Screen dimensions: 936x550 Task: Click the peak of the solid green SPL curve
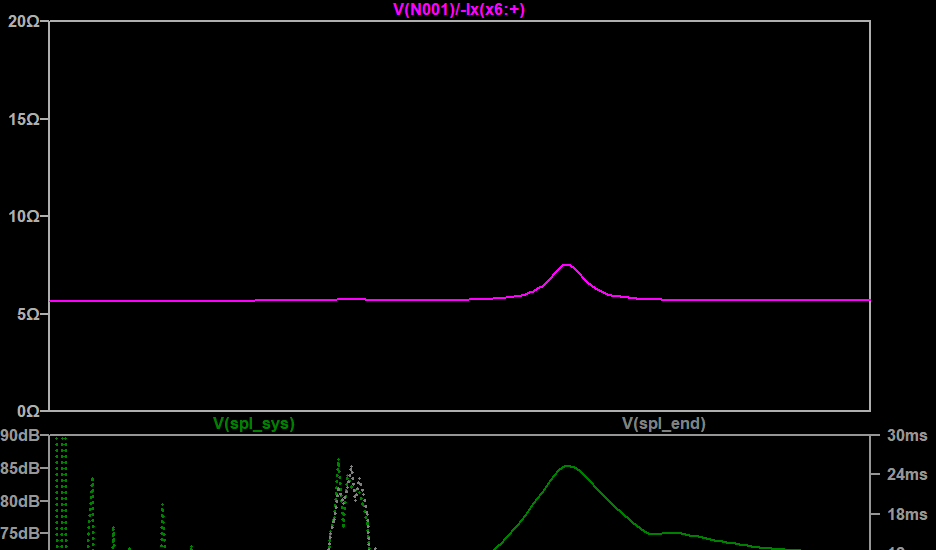tap(568, 466)
